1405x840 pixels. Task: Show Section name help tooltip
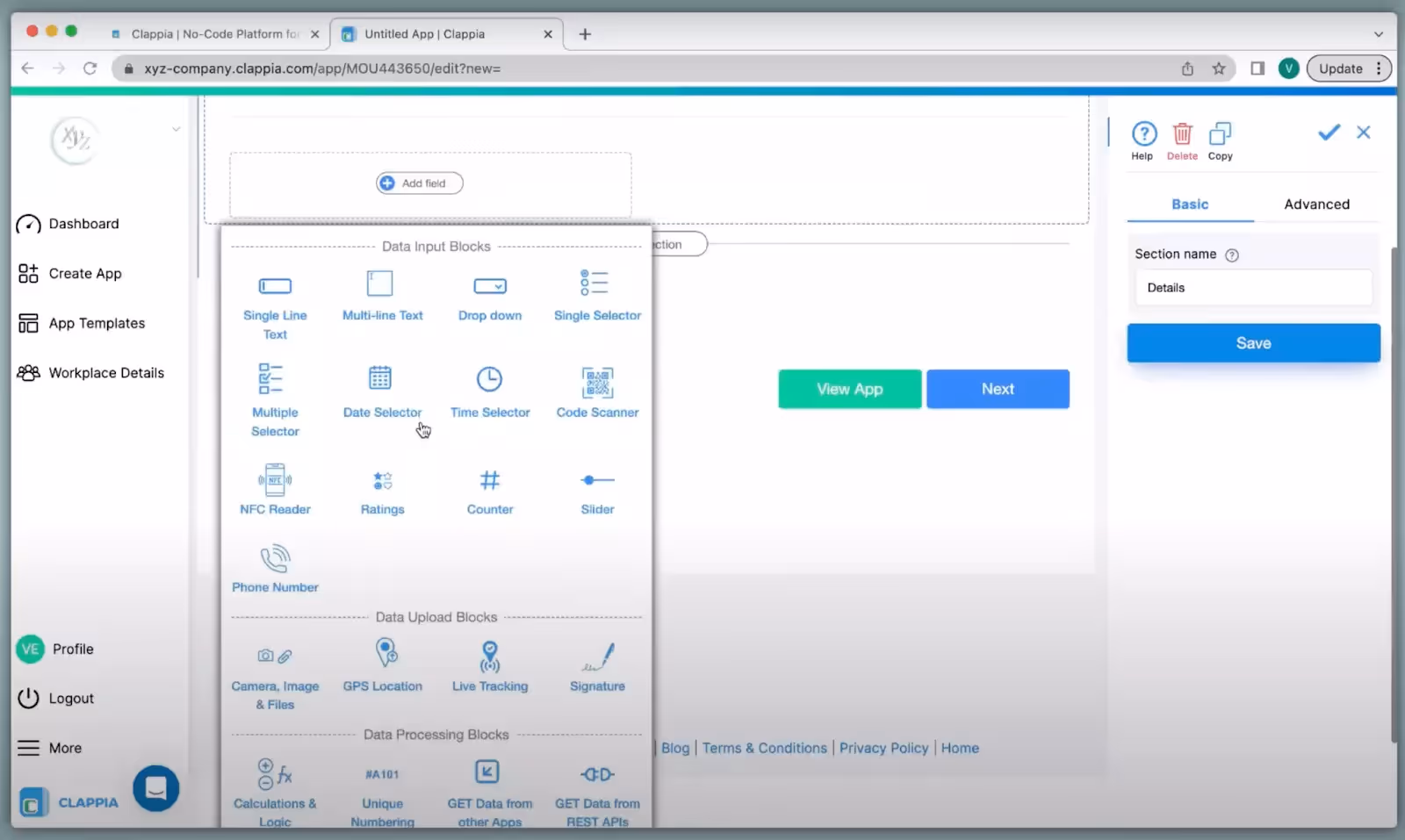[1232, 255]
